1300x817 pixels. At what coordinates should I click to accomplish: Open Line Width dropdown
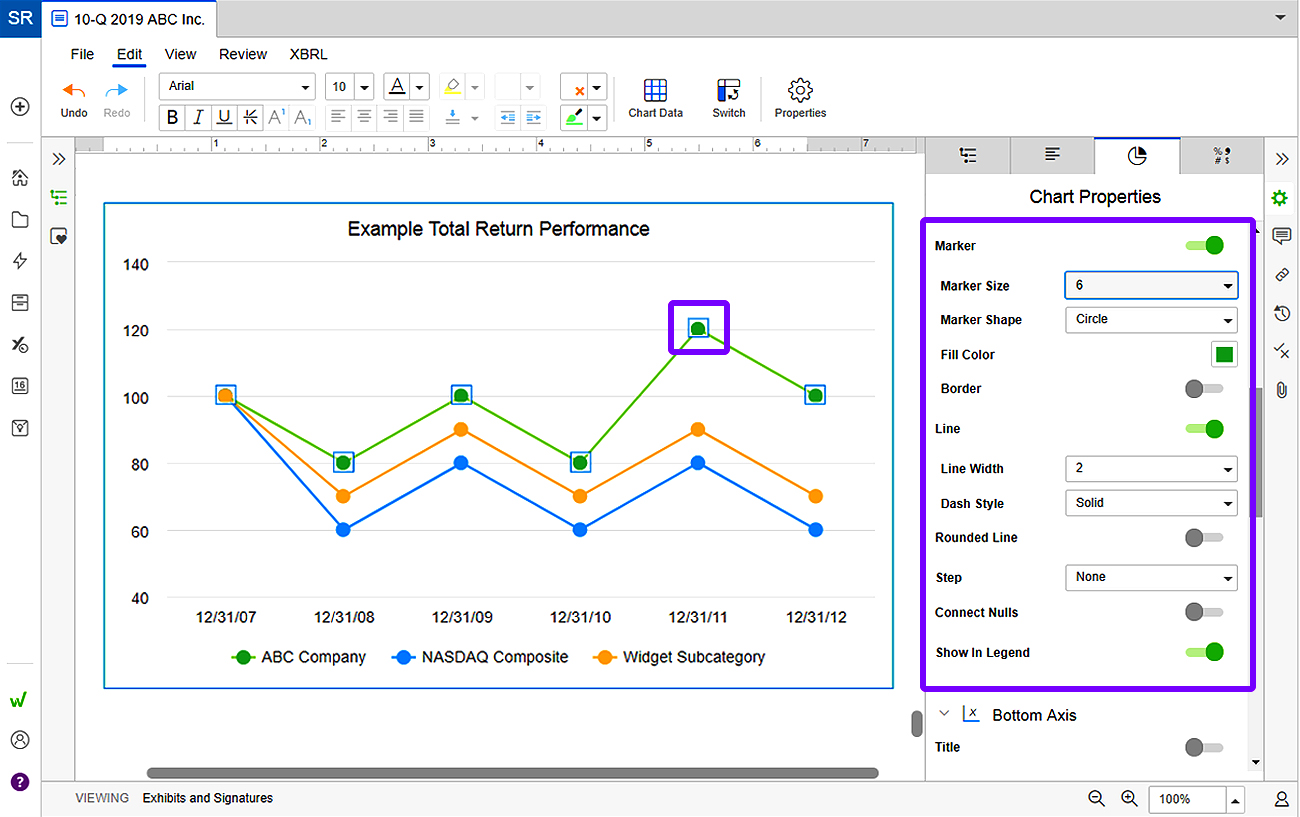point(1151,468)
